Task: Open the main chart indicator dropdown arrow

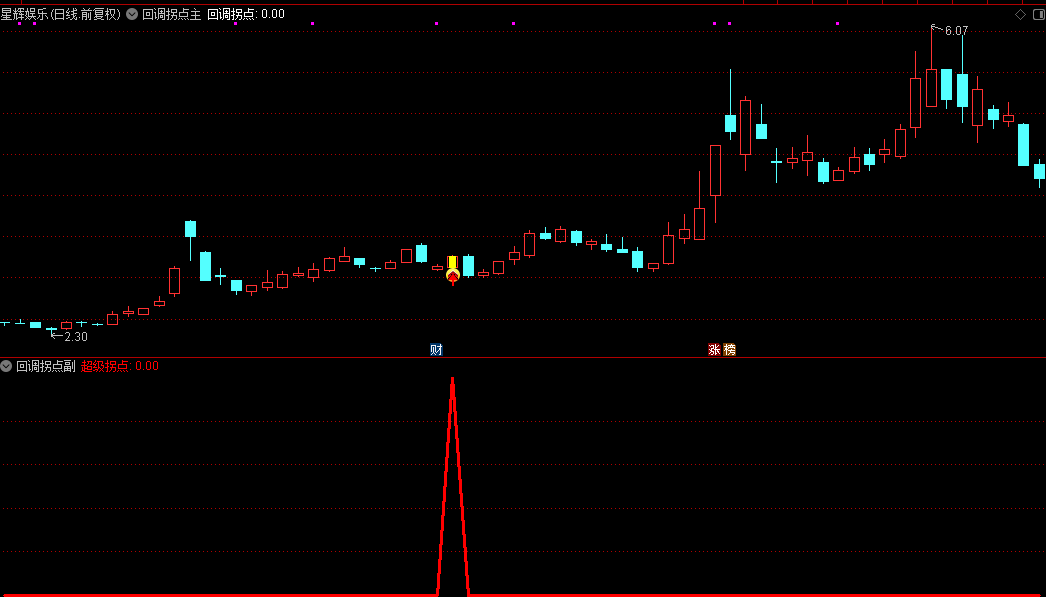Action: tap(131, 14)
